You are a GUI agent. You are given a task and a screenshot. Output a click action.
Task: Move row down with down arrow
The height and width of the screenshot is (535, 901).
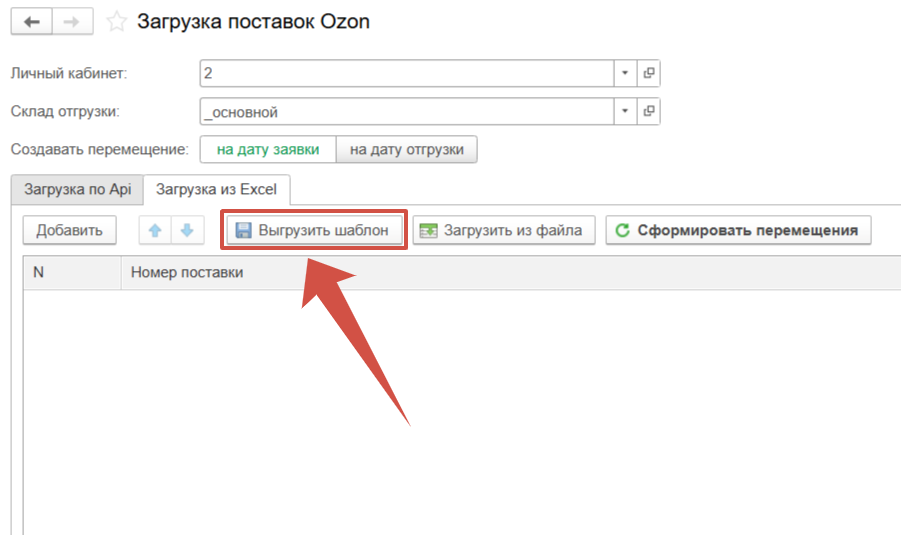[186, 230]
